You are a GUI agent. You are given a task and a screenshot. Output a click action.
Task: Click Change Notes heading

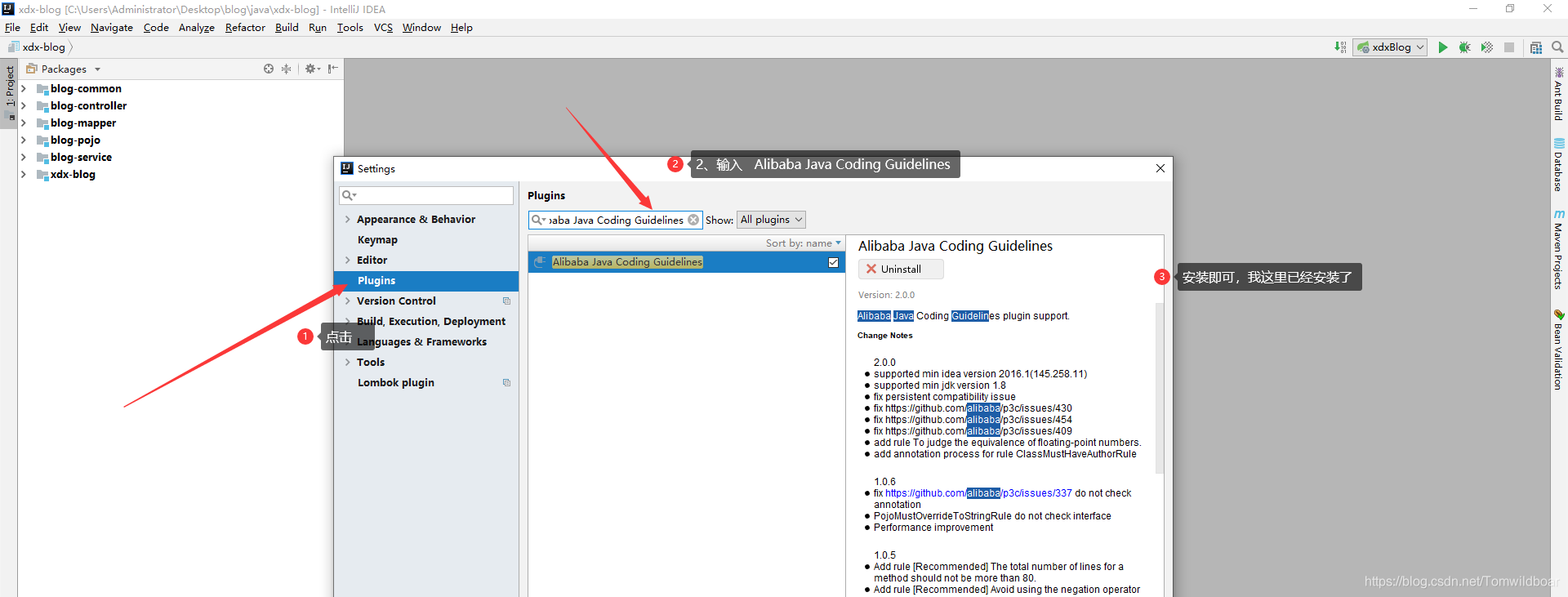click(885, 336)
